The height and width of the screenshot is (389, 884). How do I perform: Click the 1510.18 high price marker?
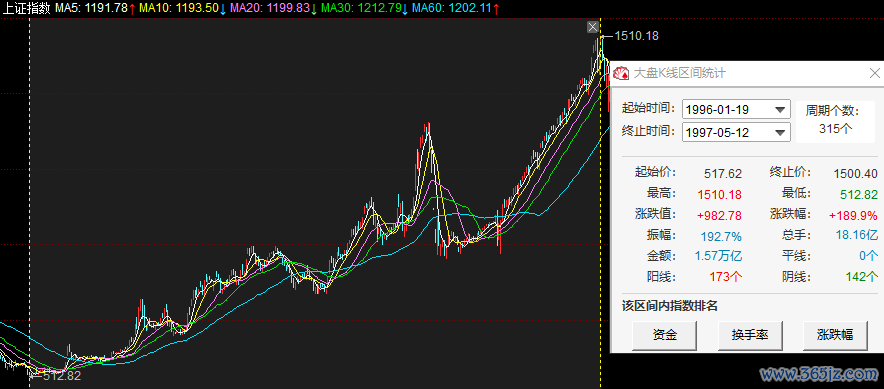tap(636, 36)
